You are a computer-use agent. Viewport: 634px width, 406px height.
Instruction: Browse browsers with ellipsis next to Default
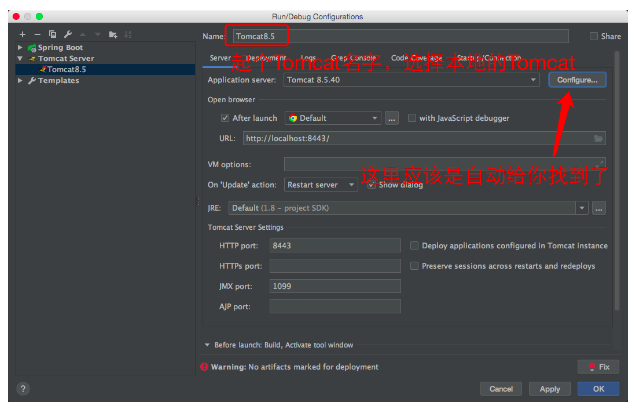(392, 118)
